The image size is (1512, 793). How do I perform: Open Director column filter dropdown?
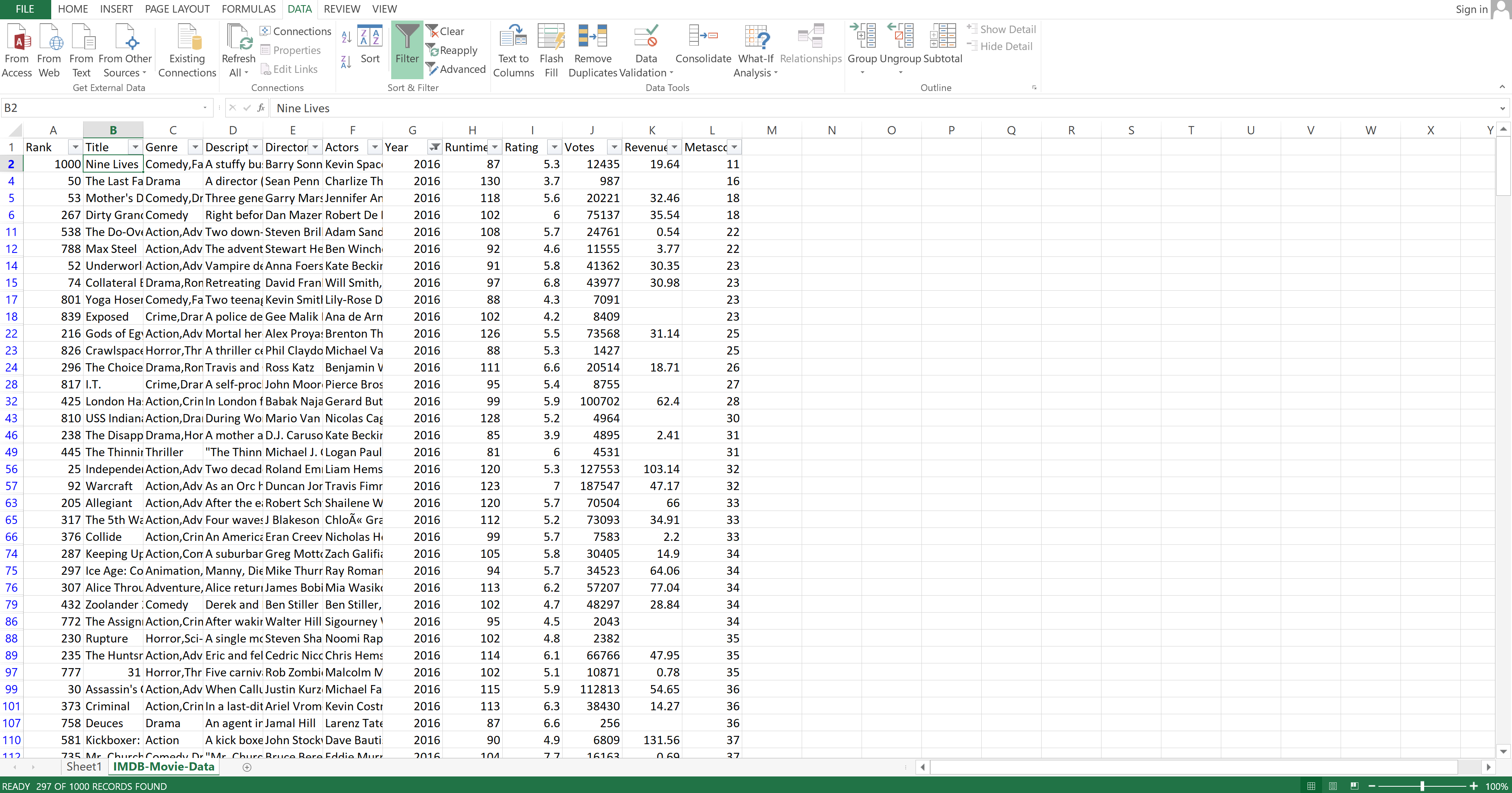point(315,147)
